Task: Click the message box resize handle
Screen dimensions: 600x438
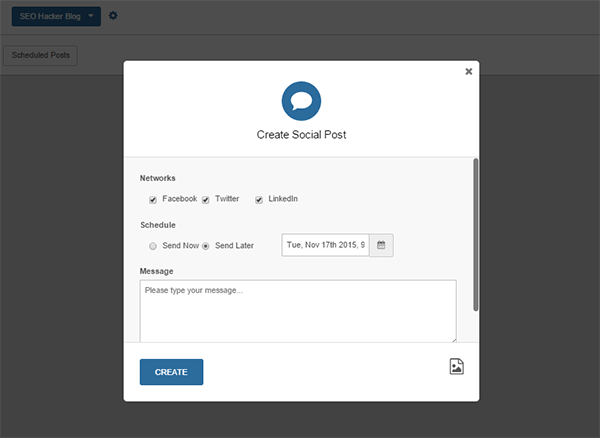Action: (x=453, y=339)
